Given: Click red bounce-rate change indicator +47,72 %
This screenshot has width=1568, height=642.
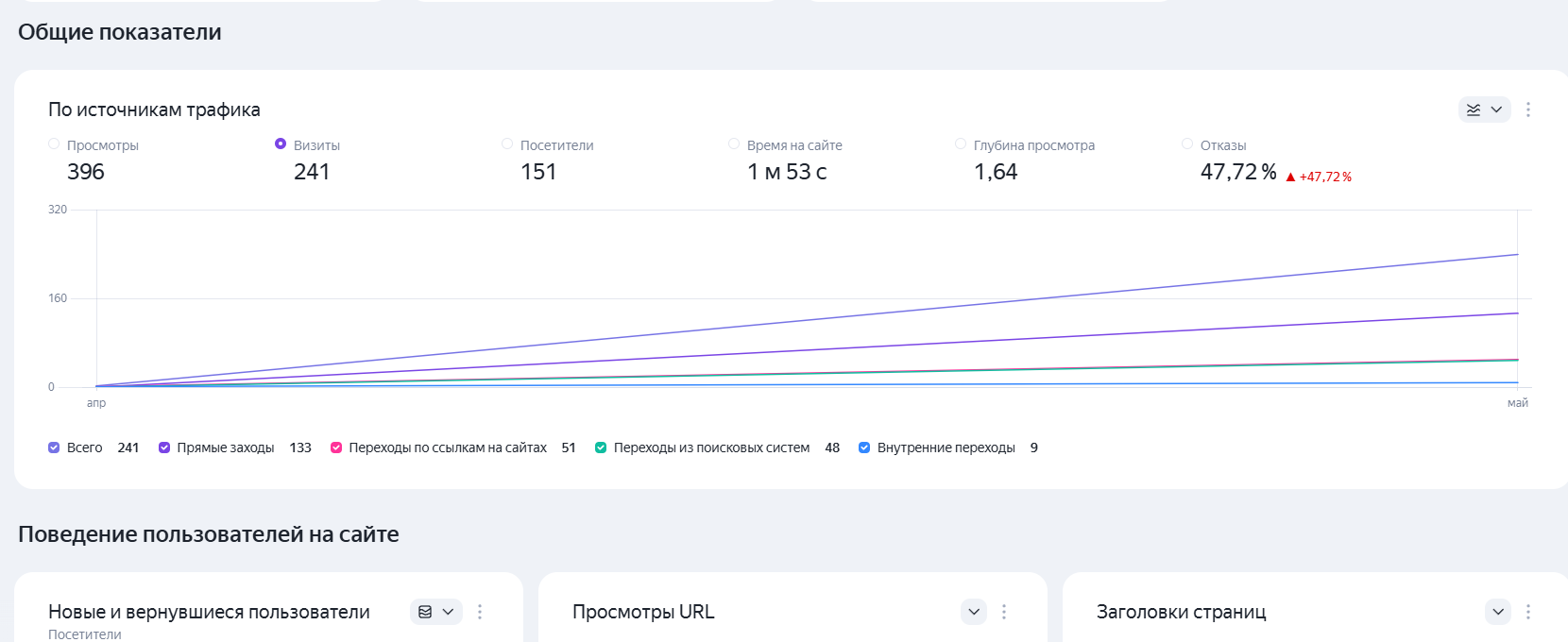Looking at the screenshot, I should [1319, 177].
